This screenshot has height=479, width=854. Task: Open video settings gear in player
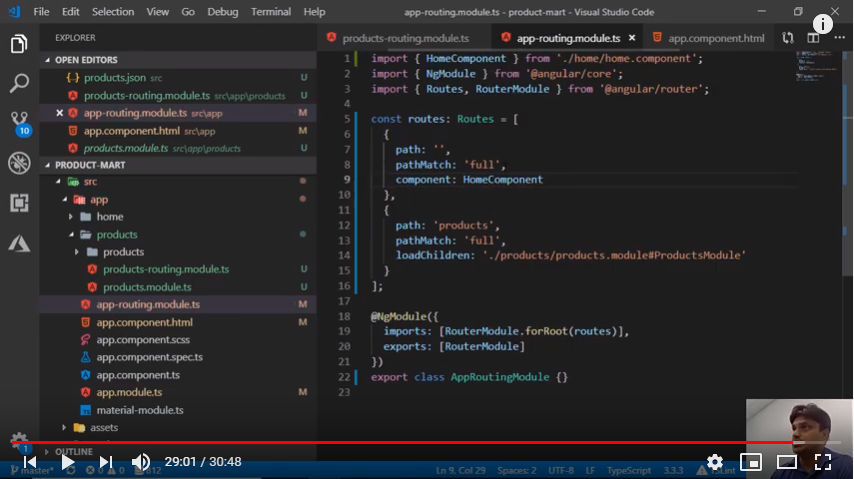point(714,461)
